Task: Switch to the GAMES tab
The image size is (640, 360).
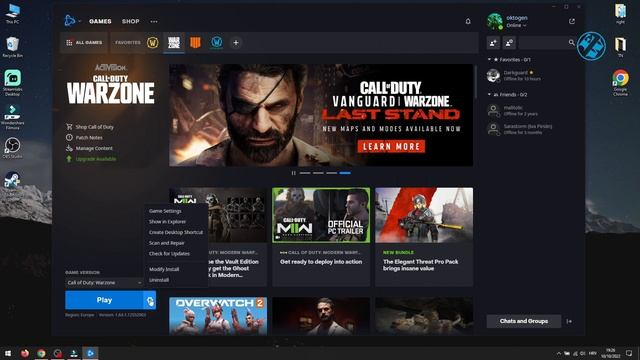Action: click(100, 21)
